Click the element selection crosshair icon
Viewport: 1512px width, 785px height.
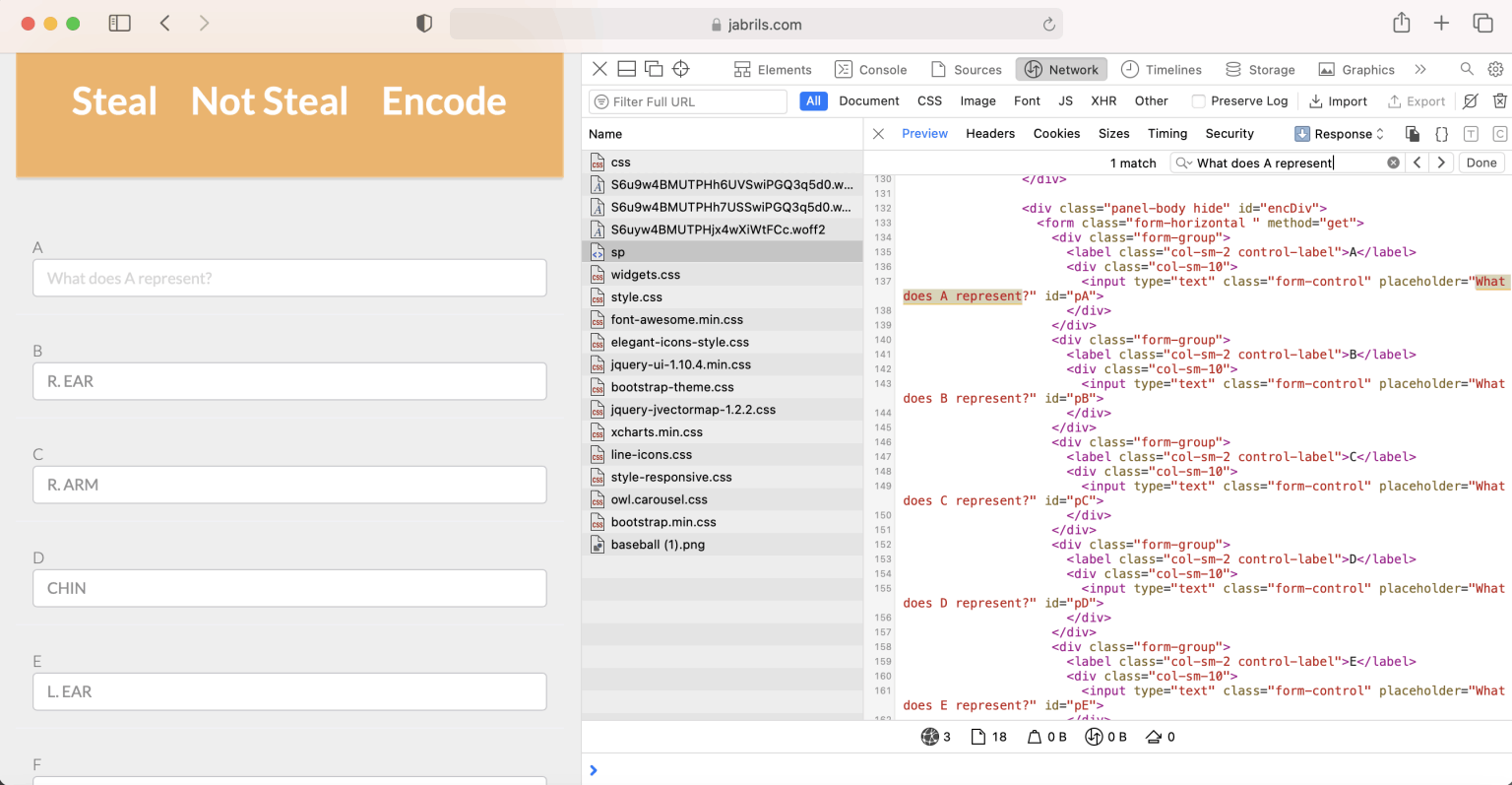(x=680, y=69)
